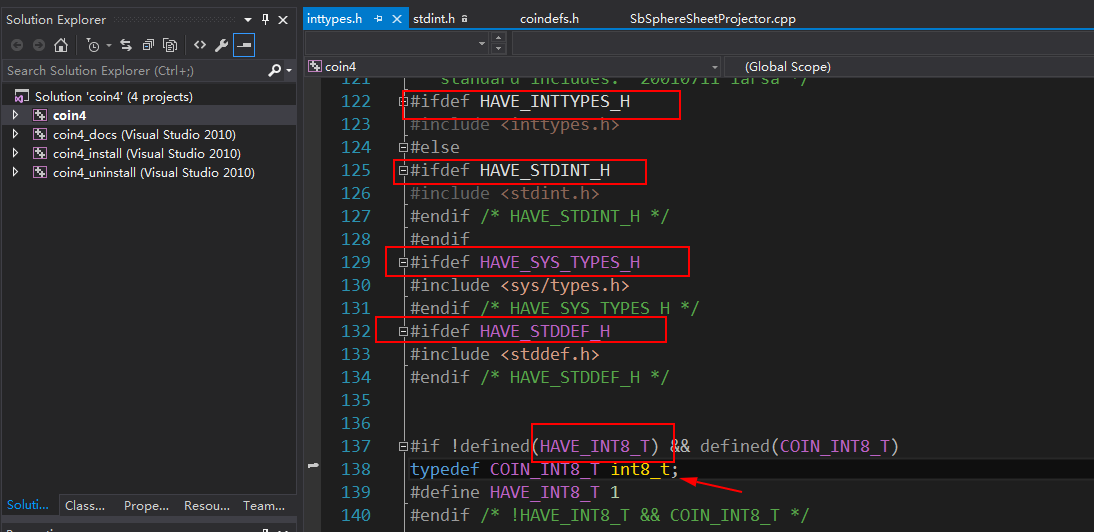Click the search magnifier in Solution Explorer
Image resolution: width=1094 pixels, height=532 pixels.
274,71
